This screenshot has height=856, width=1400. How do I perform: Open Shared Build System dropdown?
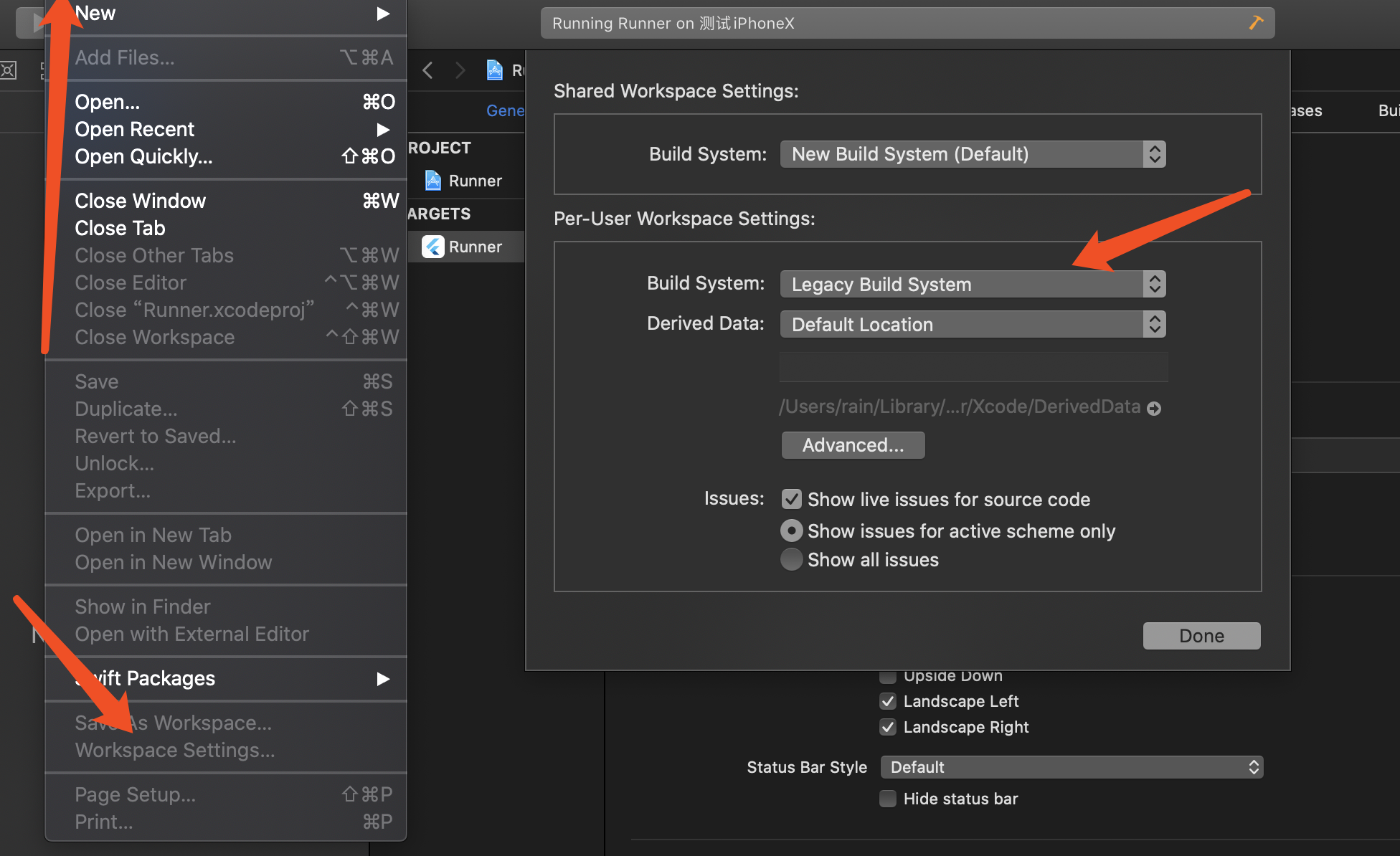coord(973,154)
